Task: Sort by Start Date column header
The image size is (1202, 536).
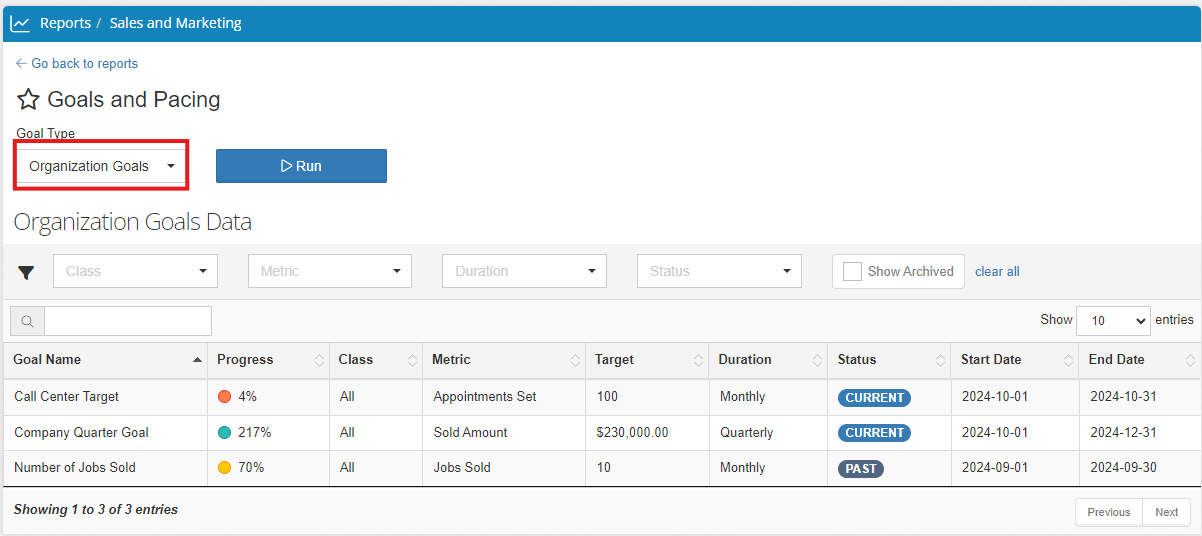Action: coord(1015,360)
